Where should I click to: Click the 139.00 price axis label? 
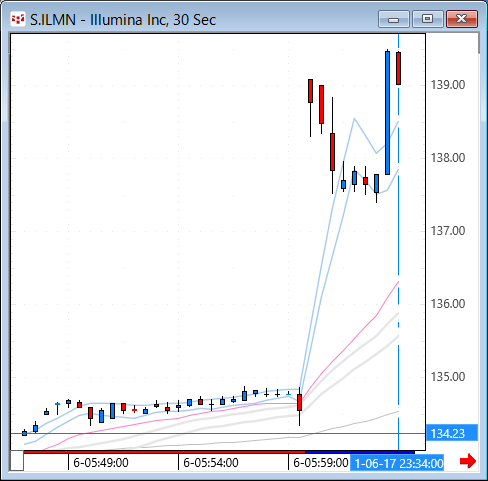point(448,85)
